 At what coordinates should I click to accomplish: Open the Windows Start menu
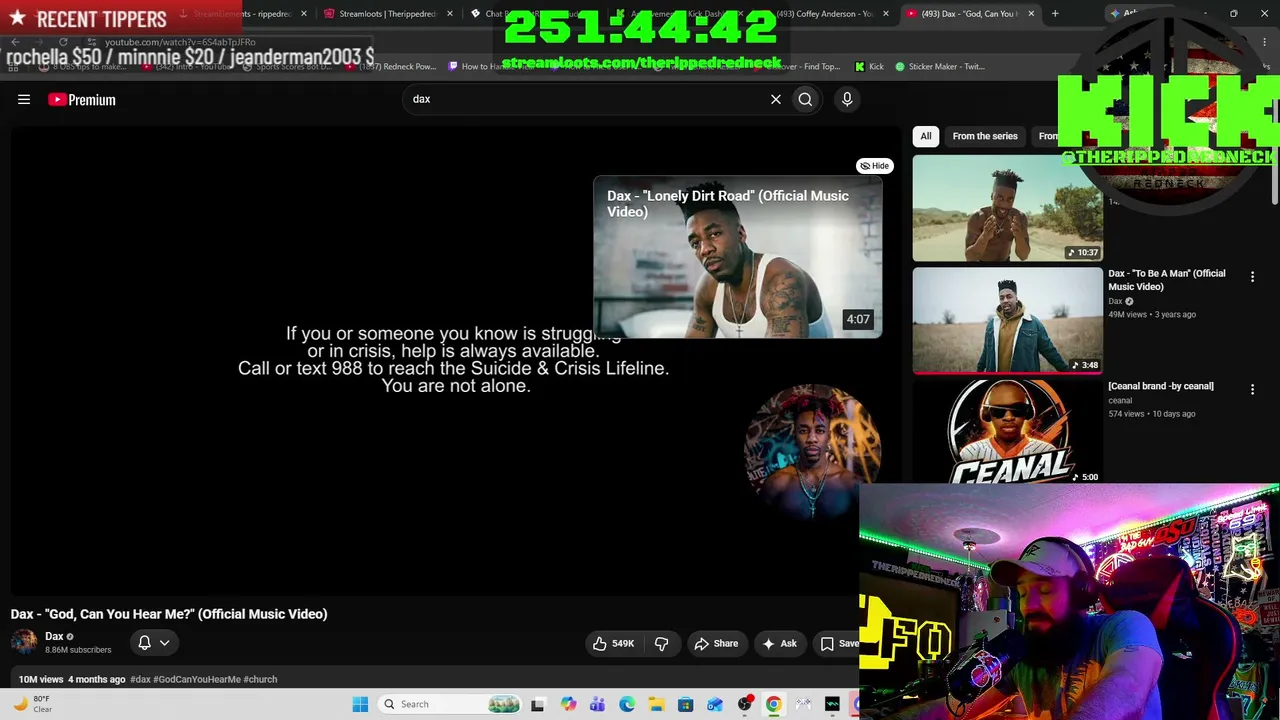(360, 704)
